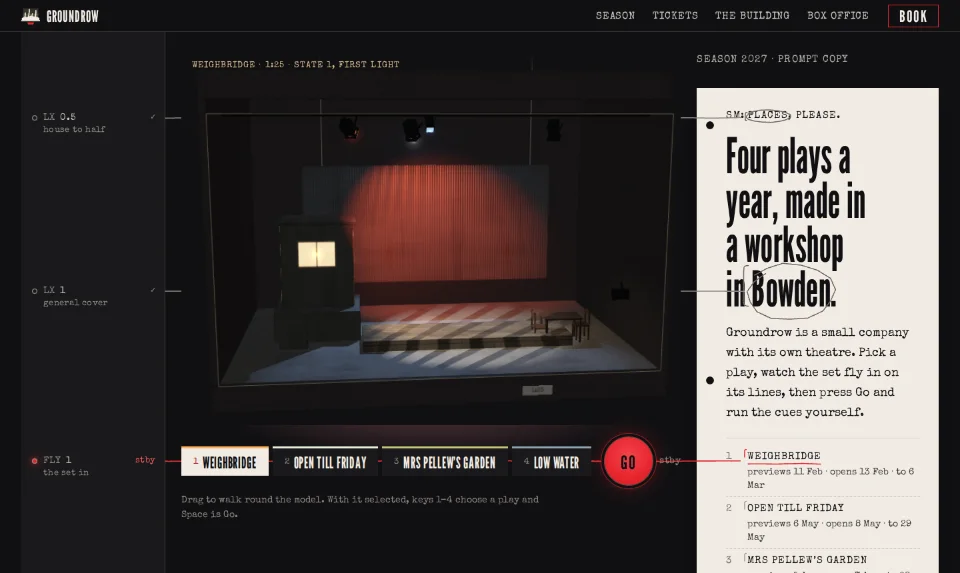Screen dimensions: 960x573
Task: Click the red FLY 1 standby dot
Action: click(34, 461)
